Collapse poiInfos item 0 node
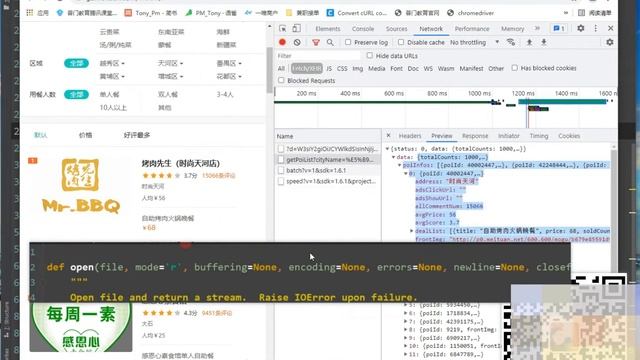Screen dimensions: 640x360 406,173
